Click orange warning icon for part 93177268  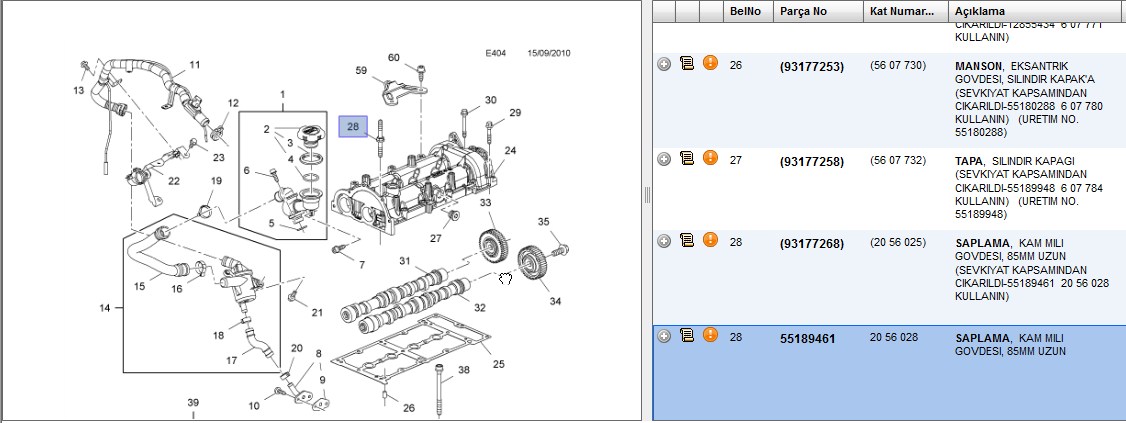click(710, 240)
